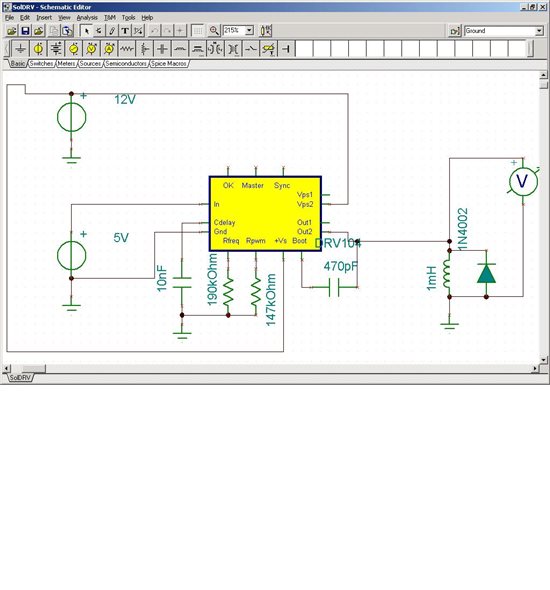This screenshot has width=550, height=590.
Task: Collapse the component bar left handle
Action: [7, 49]
